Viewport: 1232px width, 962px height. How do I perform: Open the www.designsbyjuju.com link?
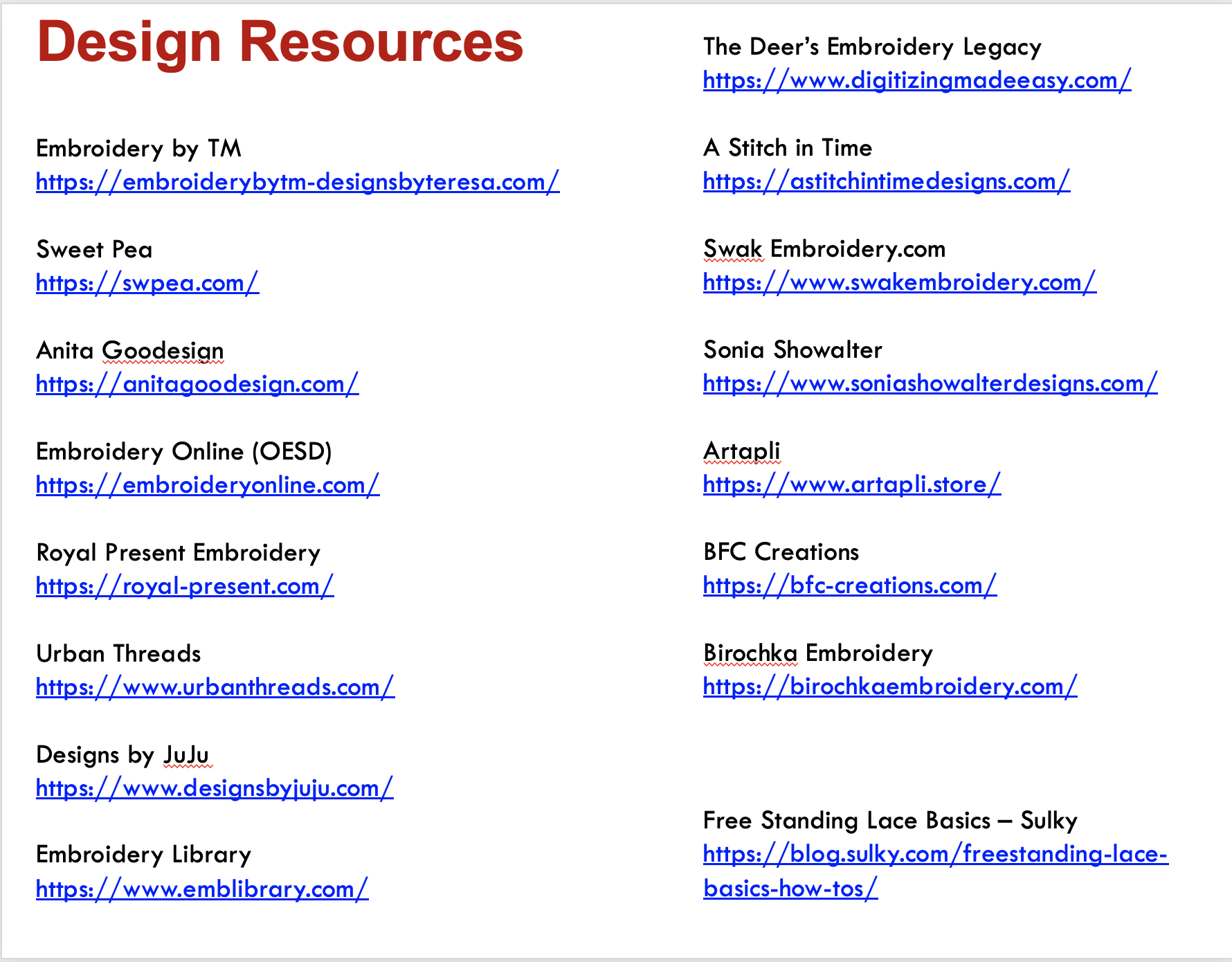pyautogui.click(x=215, y=788)
